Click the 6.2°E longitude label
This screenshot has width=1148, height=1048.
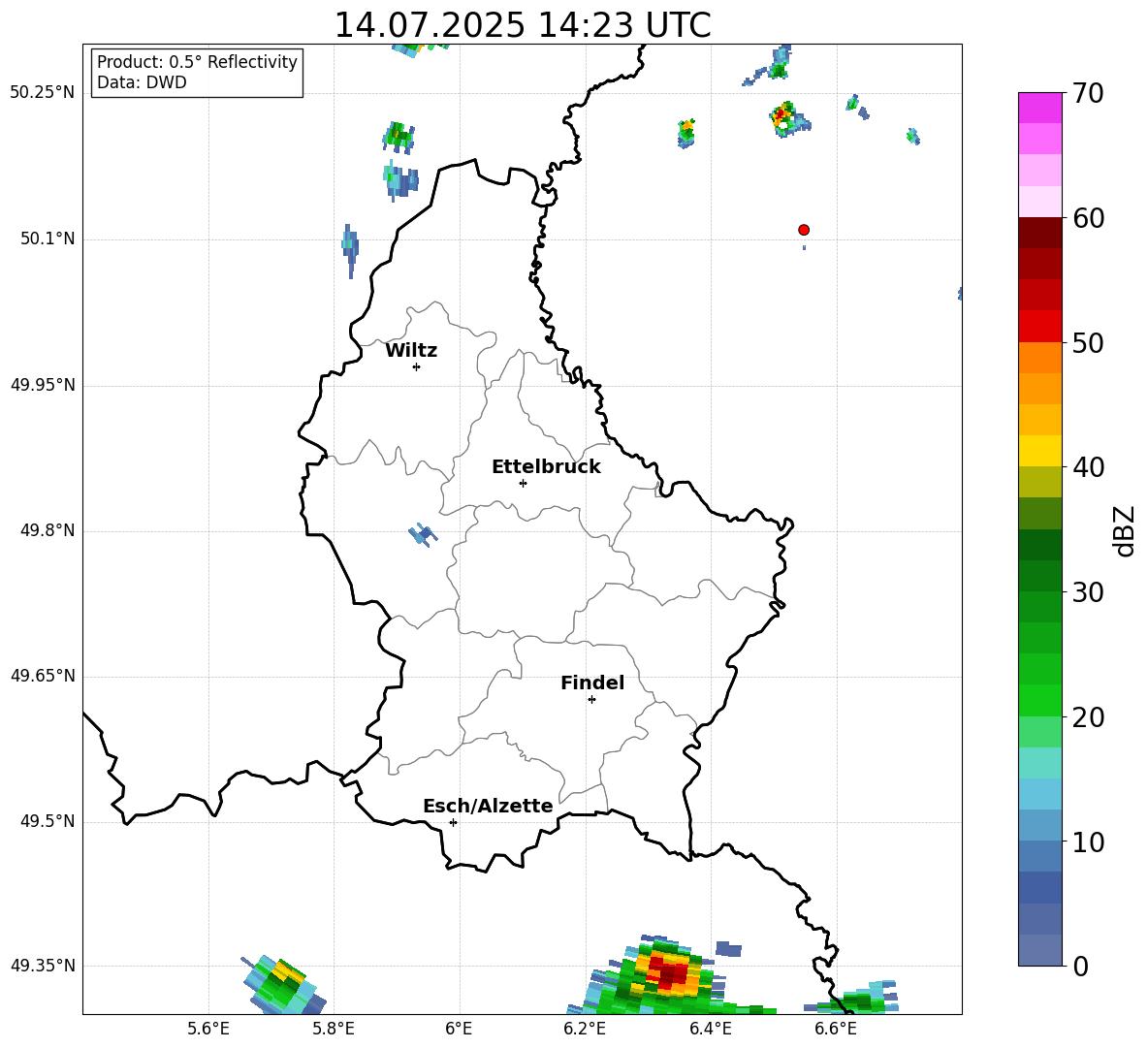click(585, 1029)
